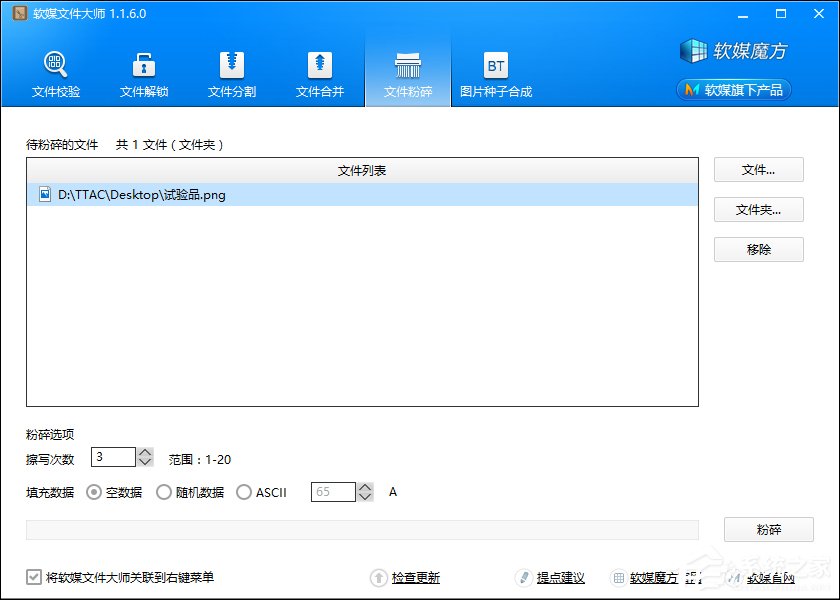Viewport: 840px width, 600px height.
Task: Open the 提点建议 feedback link
Action: [560, 578]
